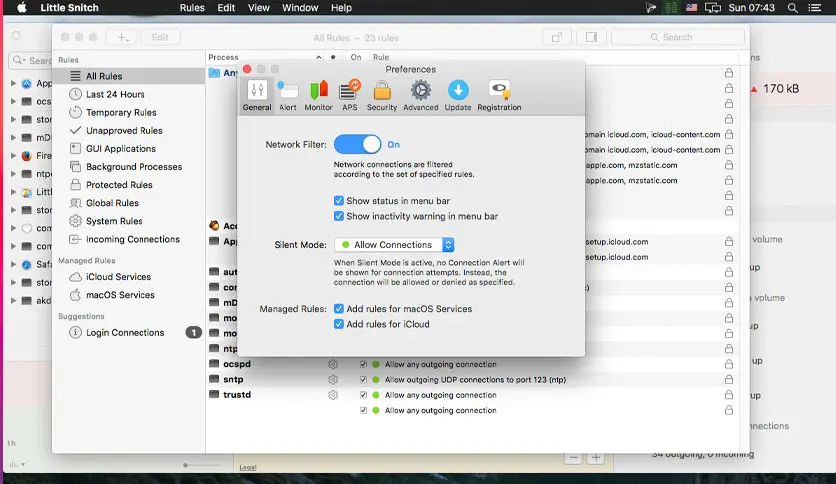This screenshot has height=484, width=836.
Task: Click the gear icon for trustd
Action: pos(333,395)
